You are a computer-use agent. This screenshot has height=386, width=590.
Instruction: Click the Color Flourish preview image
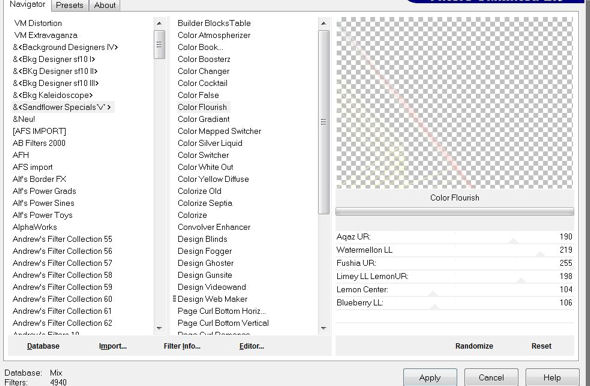click(x=455, y=103)
